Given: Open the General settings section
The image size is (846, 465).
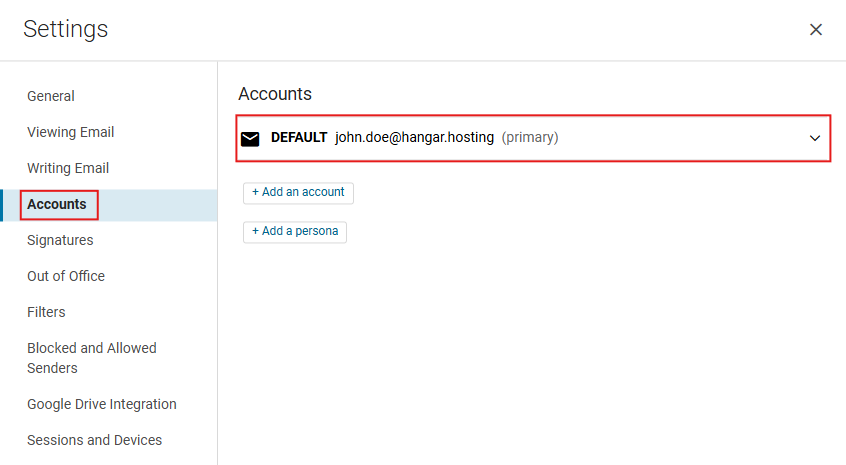Looking at the screenshot, I should pyautogui.click(x=51, y=96).
